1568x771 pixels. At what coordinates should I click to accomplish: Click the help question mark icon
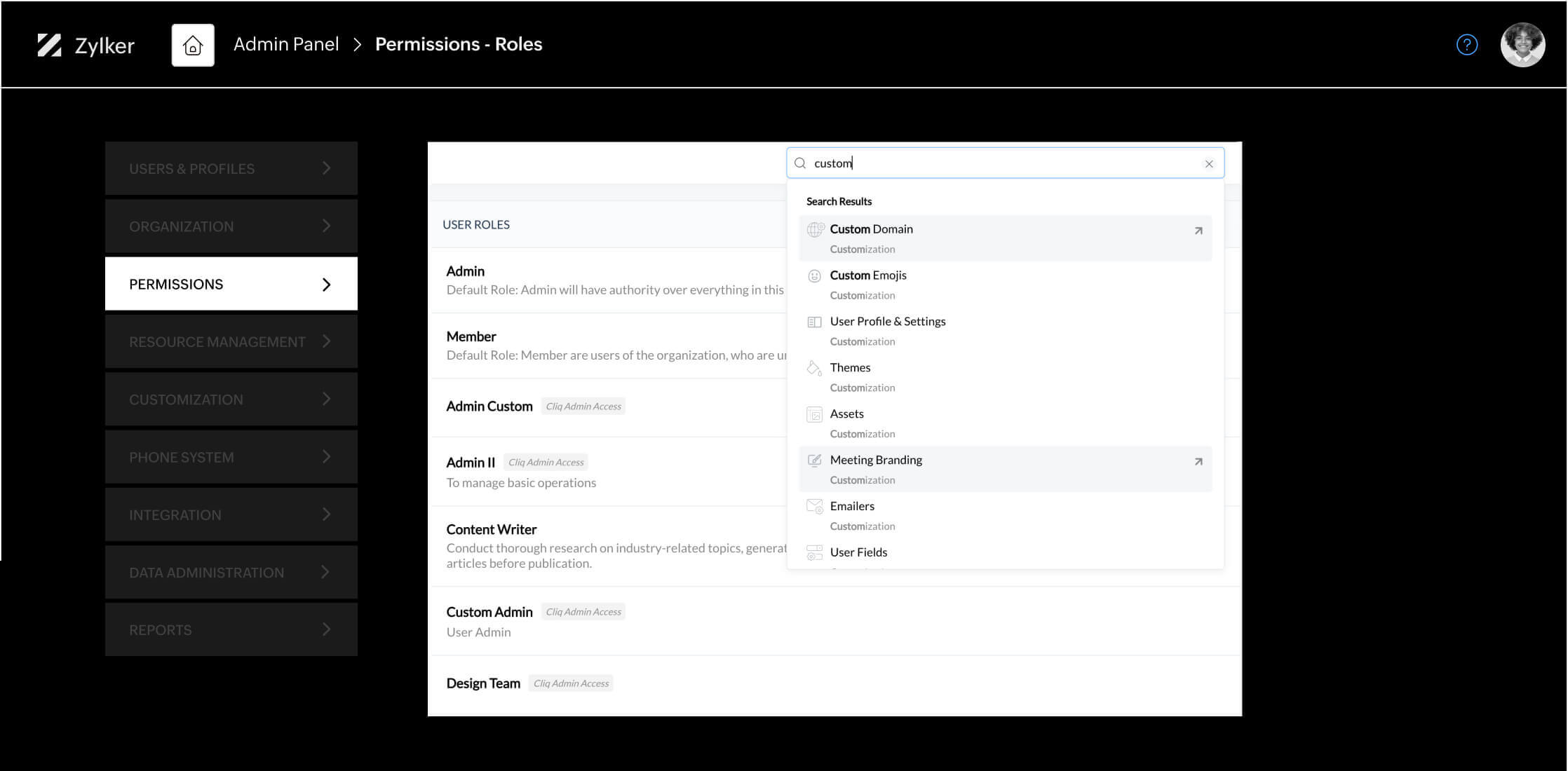pyautogui.click(x=1467, y=44)
